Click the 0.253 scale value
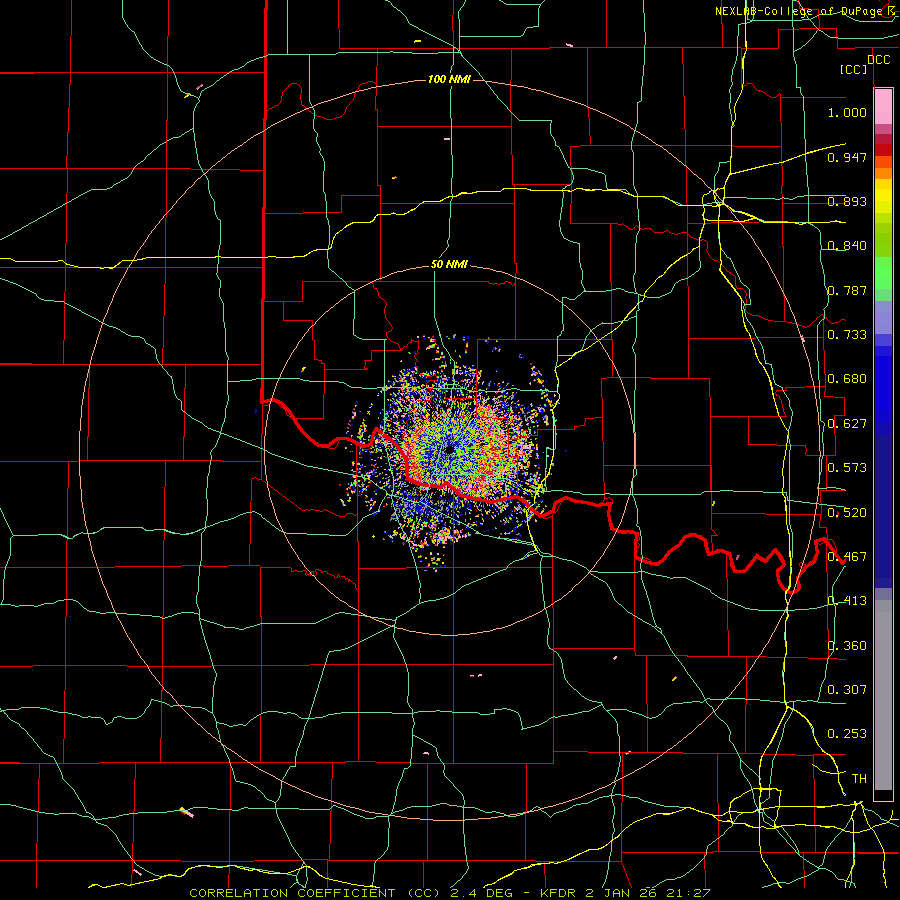This screenshot has height=900, width=900. point(847,734)
